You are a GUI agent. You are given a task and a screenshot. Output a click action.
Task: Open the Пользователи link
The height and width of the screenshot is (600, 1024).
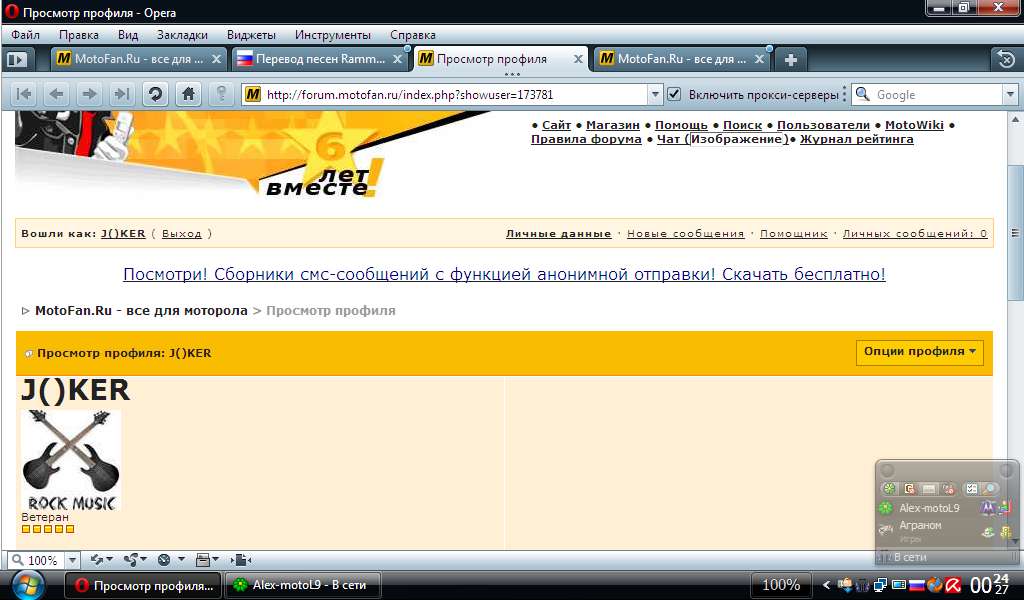pos(824,125)
